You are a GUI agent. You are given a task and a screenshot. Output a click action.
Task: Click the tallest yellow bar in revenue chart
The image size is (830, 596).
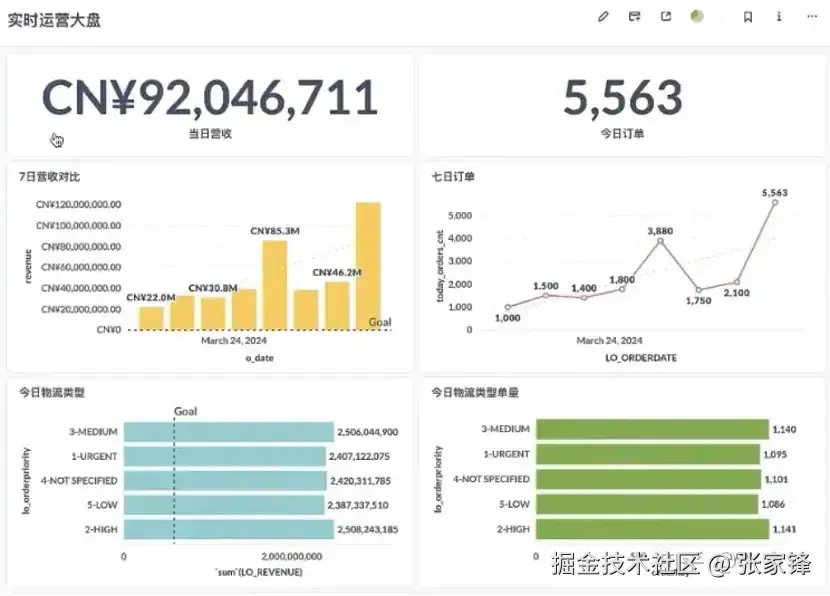pos(368,266)
